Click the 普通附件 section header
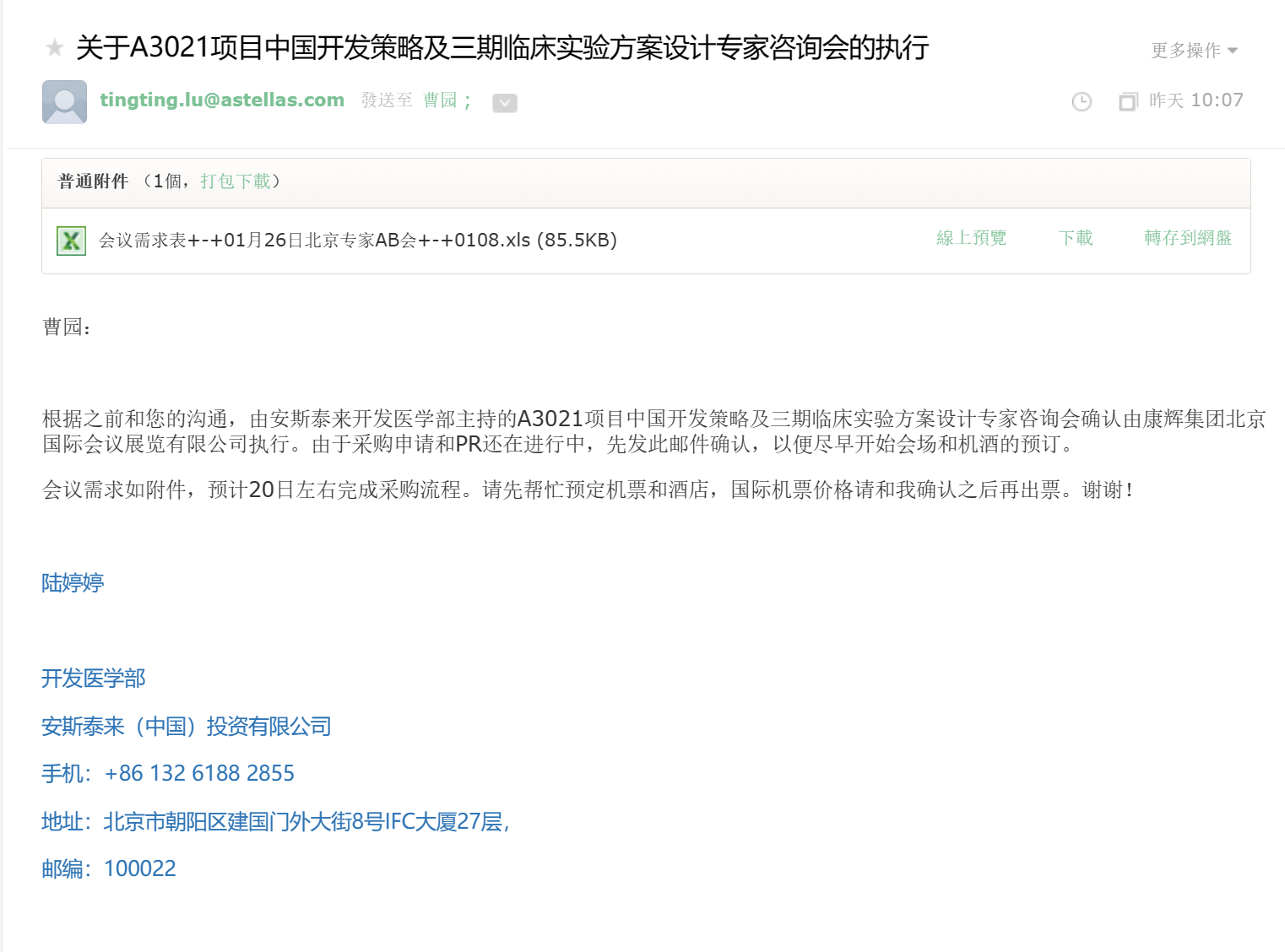 click(93, 181)
